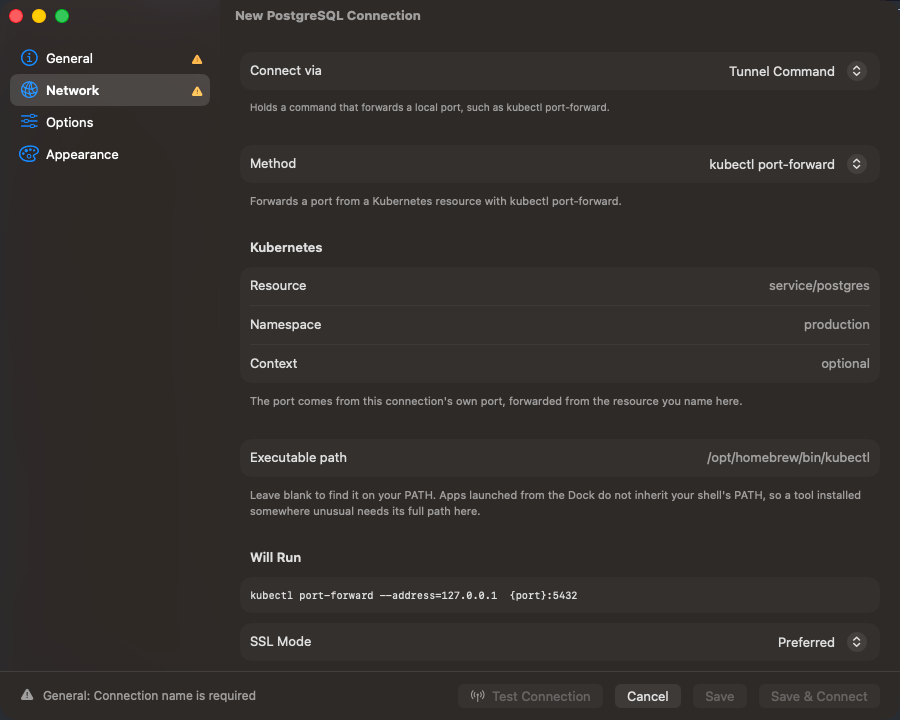Click the Cancel button
The width and height of the screenshot is (900, 720).
(647, 696)
